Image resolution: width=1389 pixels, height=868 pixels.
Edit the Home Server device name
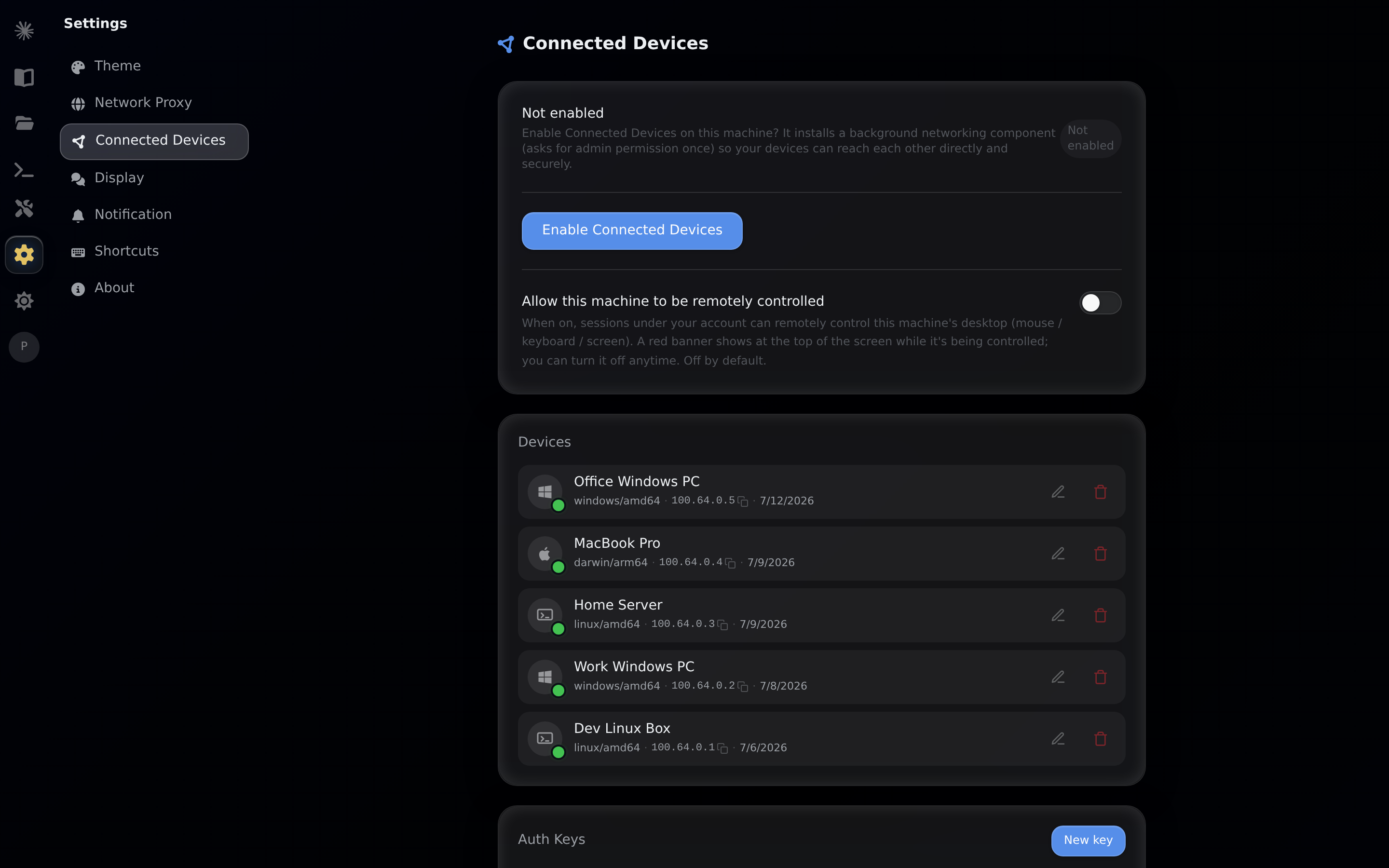tap(1058, 615)
